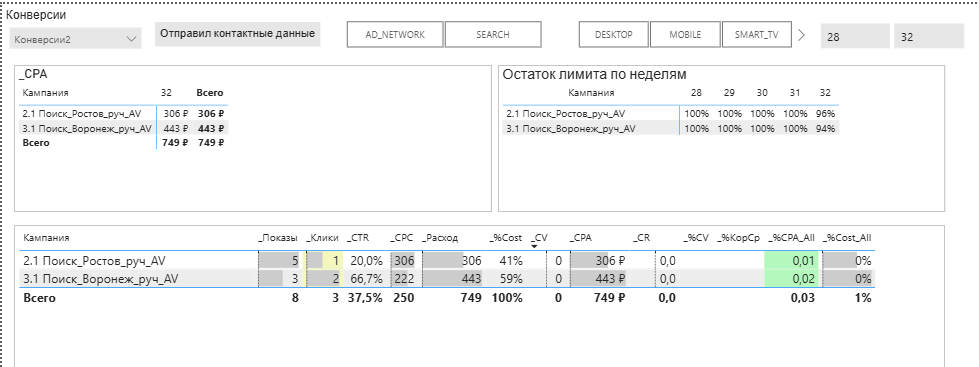Click the week 30 column header in the limit table
The width and height of the screenshot is (979, 367).
(762, 93)
